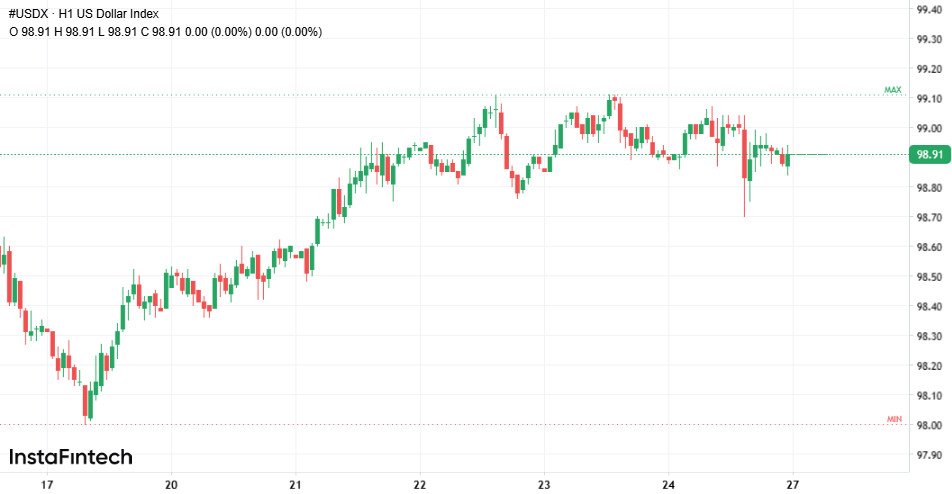This screenshot has height=494, width=952.
Task: Click the OHLC values line under the title
Action: click(165, 32)
